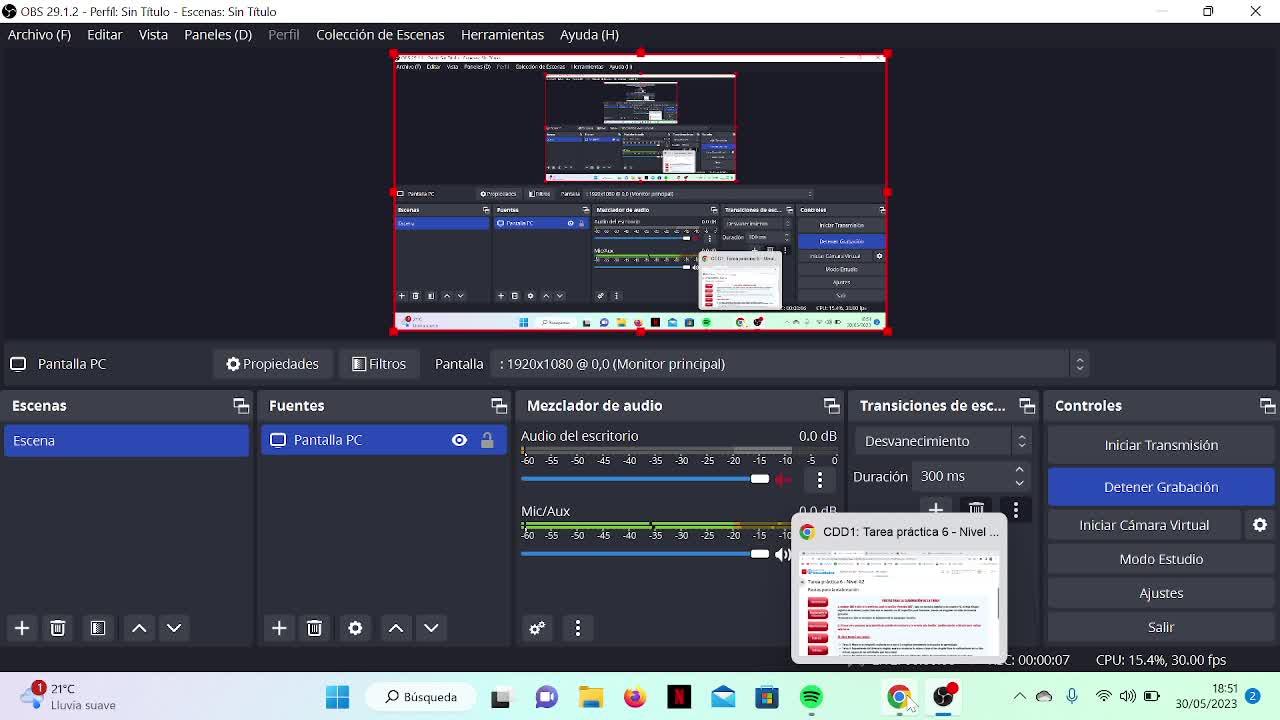Open Ajustes in the Controles dock
Image resolution: width=1280 pixels, height=720 pixels.
(1161, 593)
